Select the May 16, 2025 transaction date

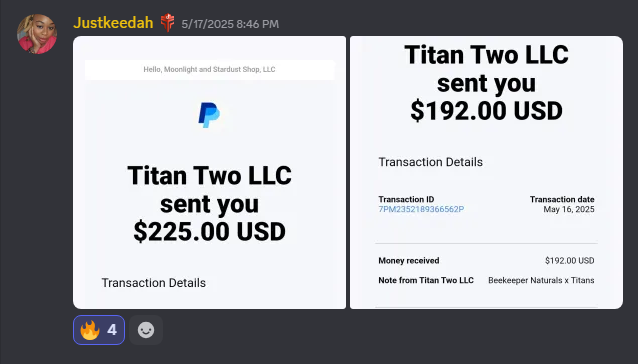tap(569, 209)
